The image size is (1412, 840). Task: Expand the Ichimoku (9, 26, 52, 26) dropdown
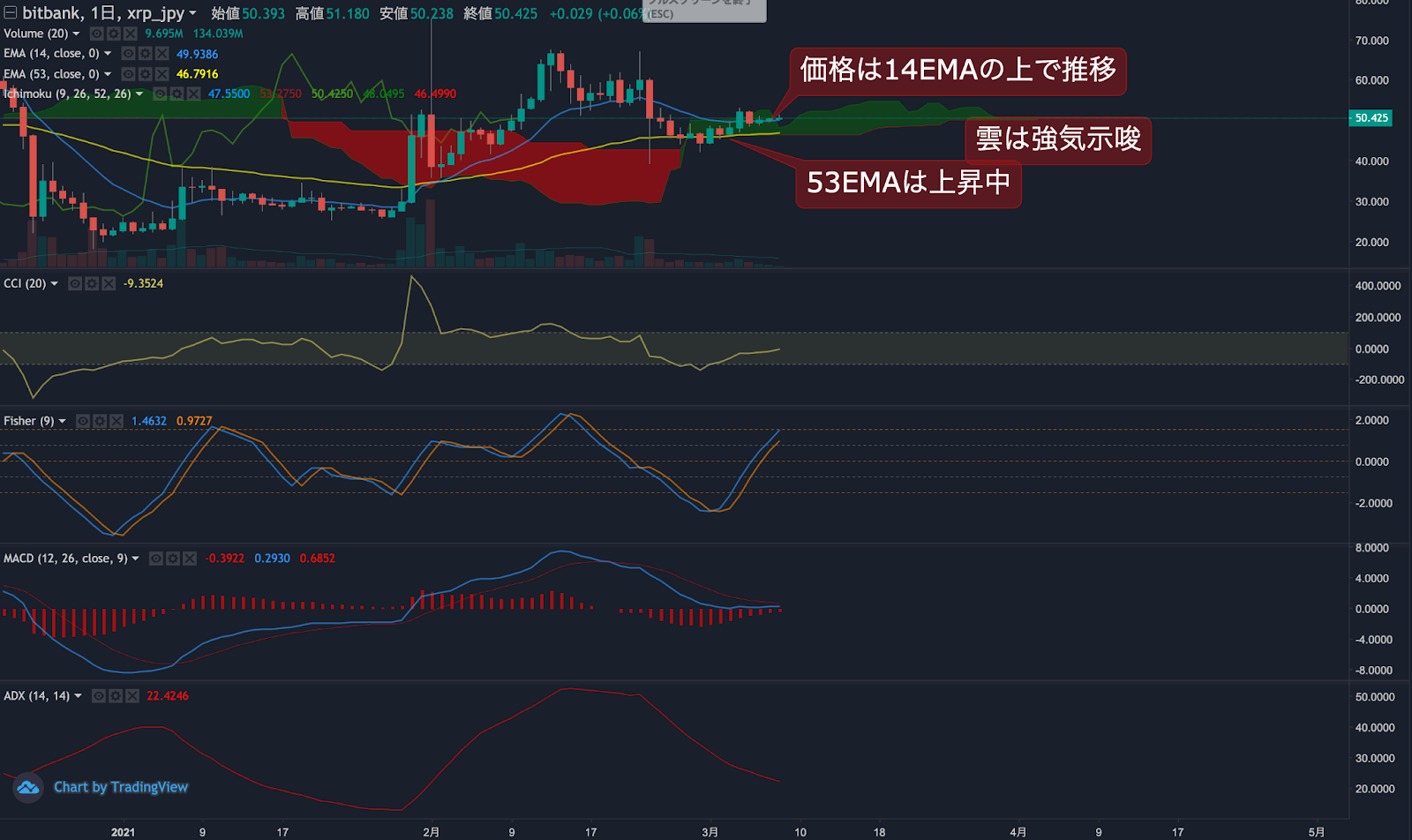pos(140,94)
